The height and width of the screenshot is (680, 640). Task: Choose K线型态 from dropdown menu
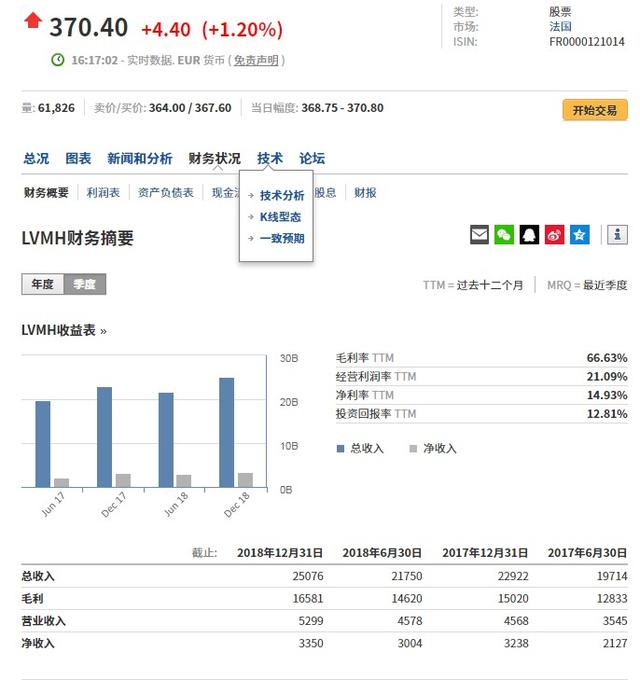tap(280, 217)
